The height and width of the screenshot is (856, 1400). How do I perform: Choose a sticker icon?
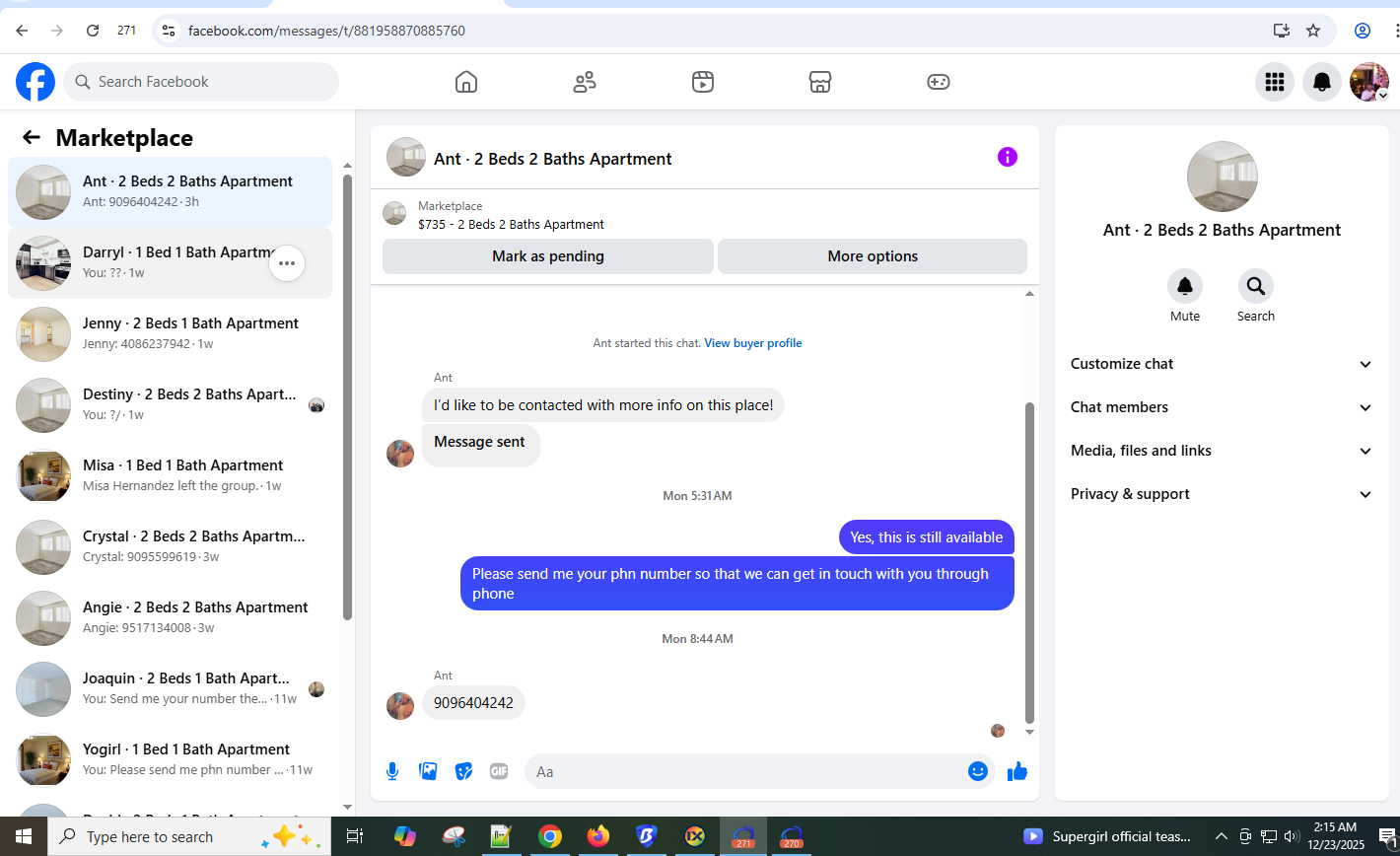pos(463,771)
